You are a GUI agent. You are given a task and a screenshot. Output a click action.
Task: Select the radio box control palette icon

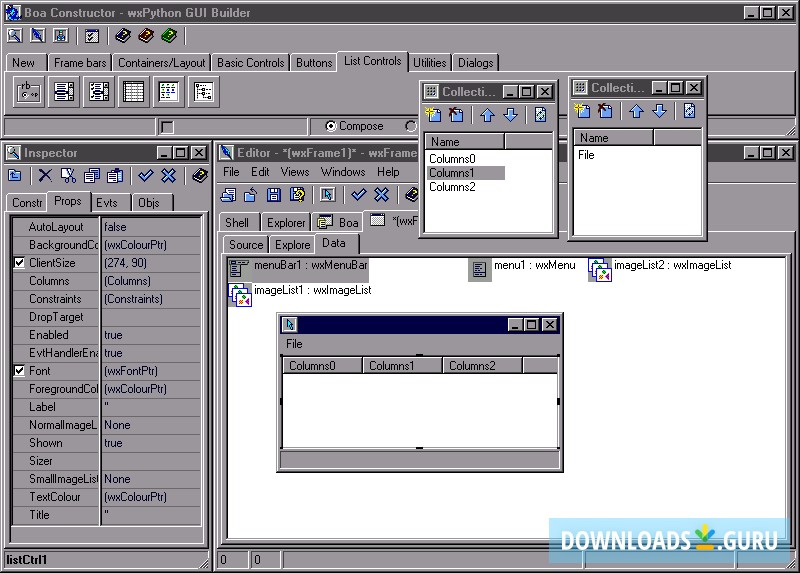coord(29,92)
